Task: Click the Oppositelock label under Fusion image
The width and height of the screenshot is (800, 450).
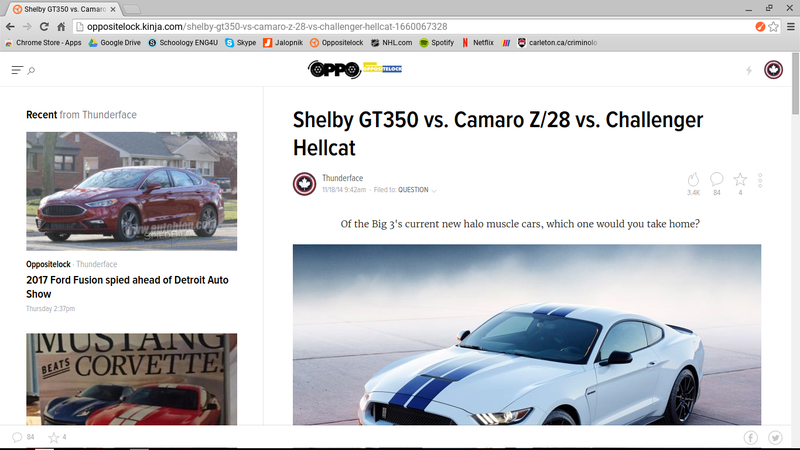Action: point(48,264)
